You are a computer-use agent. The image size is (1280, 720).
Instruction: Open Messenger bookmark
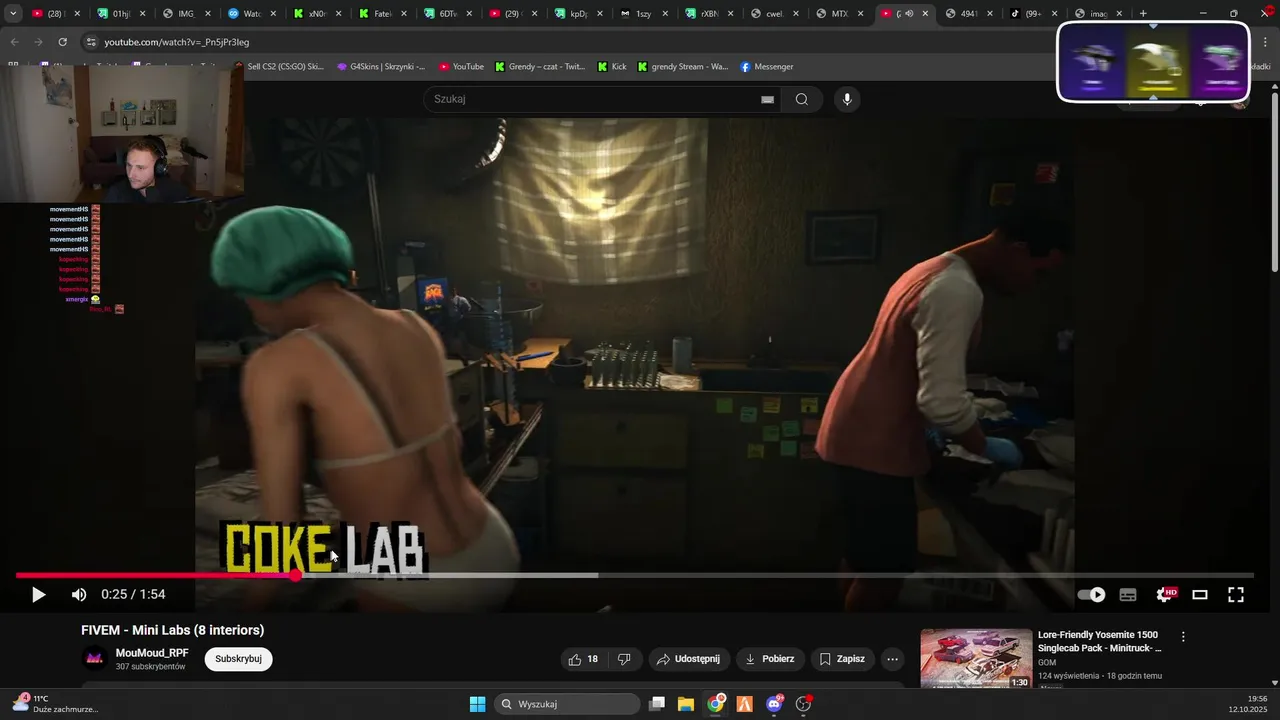pos(767,67)
